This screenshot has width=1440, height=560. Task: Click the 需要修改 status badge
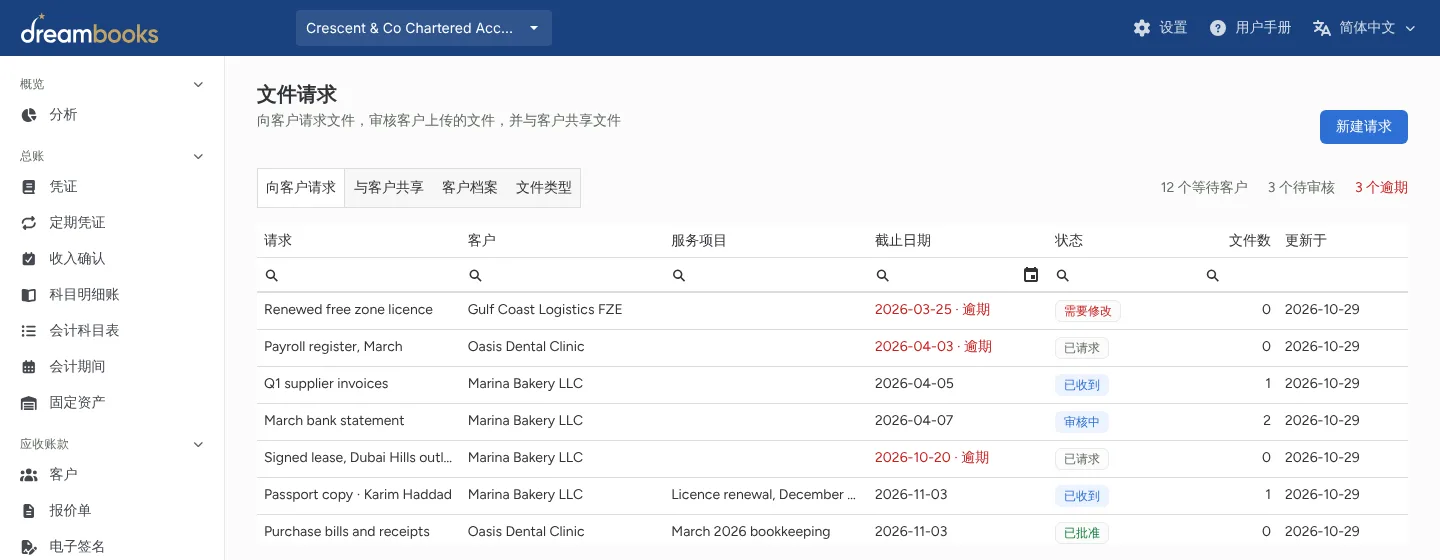tap(1087, 311)
